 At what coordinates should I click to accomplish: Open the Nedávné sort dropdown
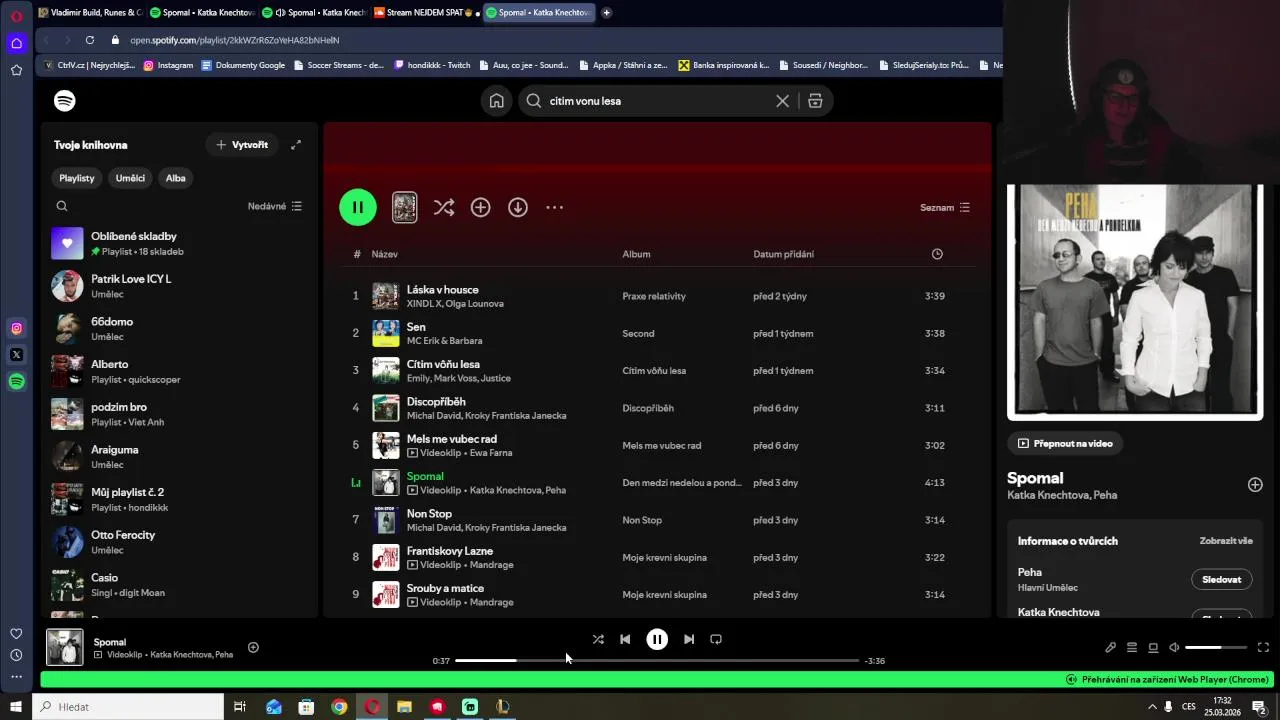click(x=275, y=206)
